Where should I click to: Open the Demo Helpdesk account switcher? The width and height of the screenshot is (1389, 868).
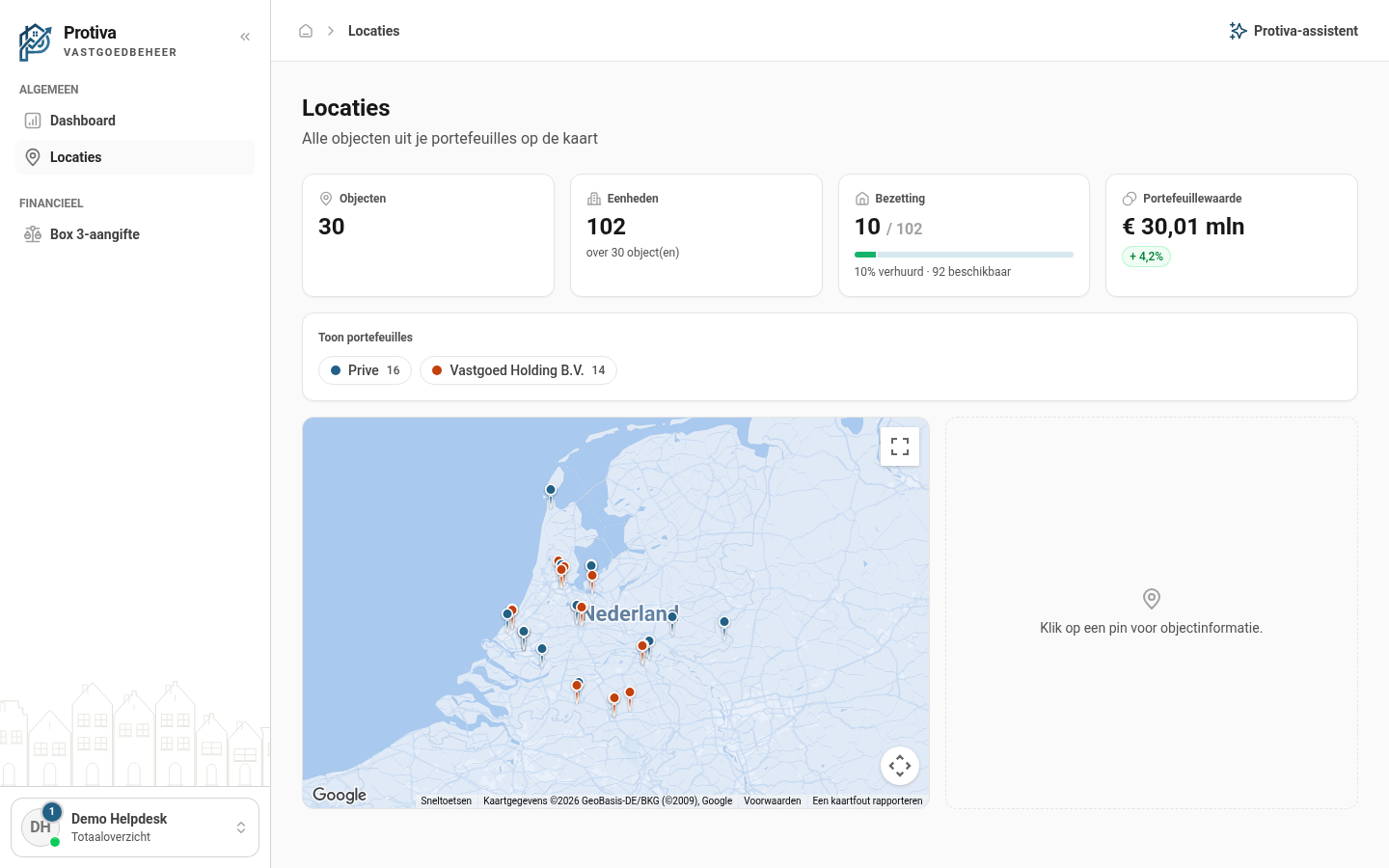pyautogui.click(x=135, y=827)
